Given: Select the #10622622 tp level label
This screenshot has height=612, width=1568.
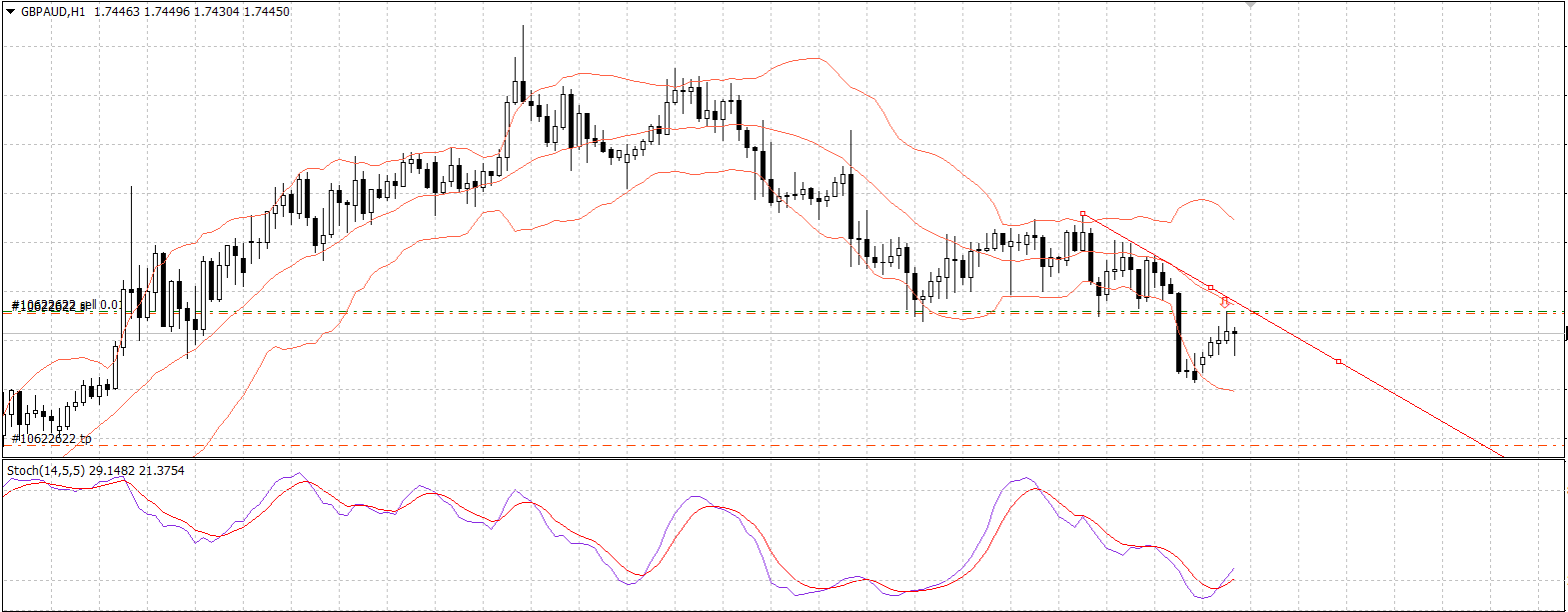Looking at the screenshot, I should point(51,438).
